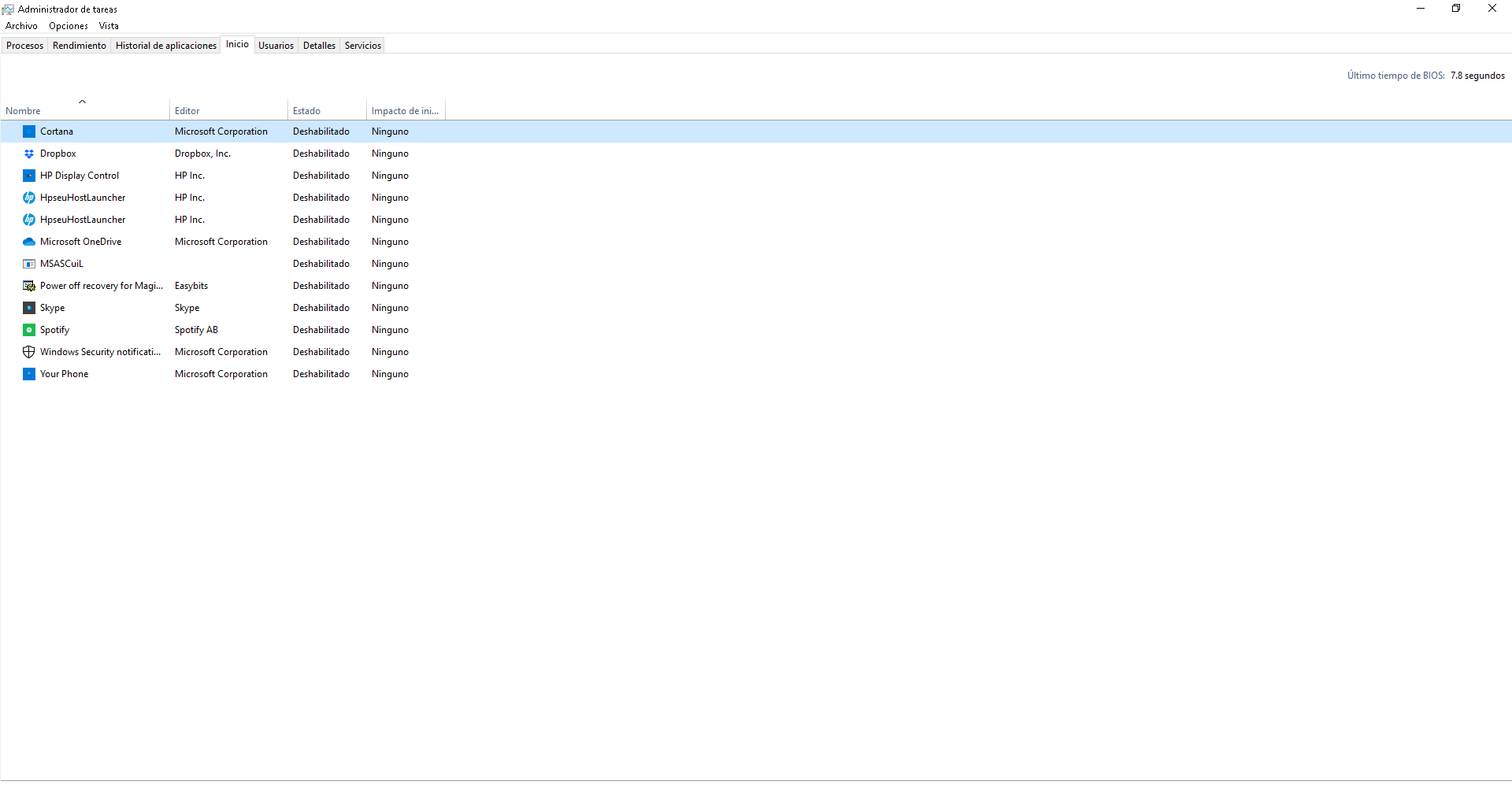
Task: Select the Spotify entry name
Action: [x=55, y=330]
